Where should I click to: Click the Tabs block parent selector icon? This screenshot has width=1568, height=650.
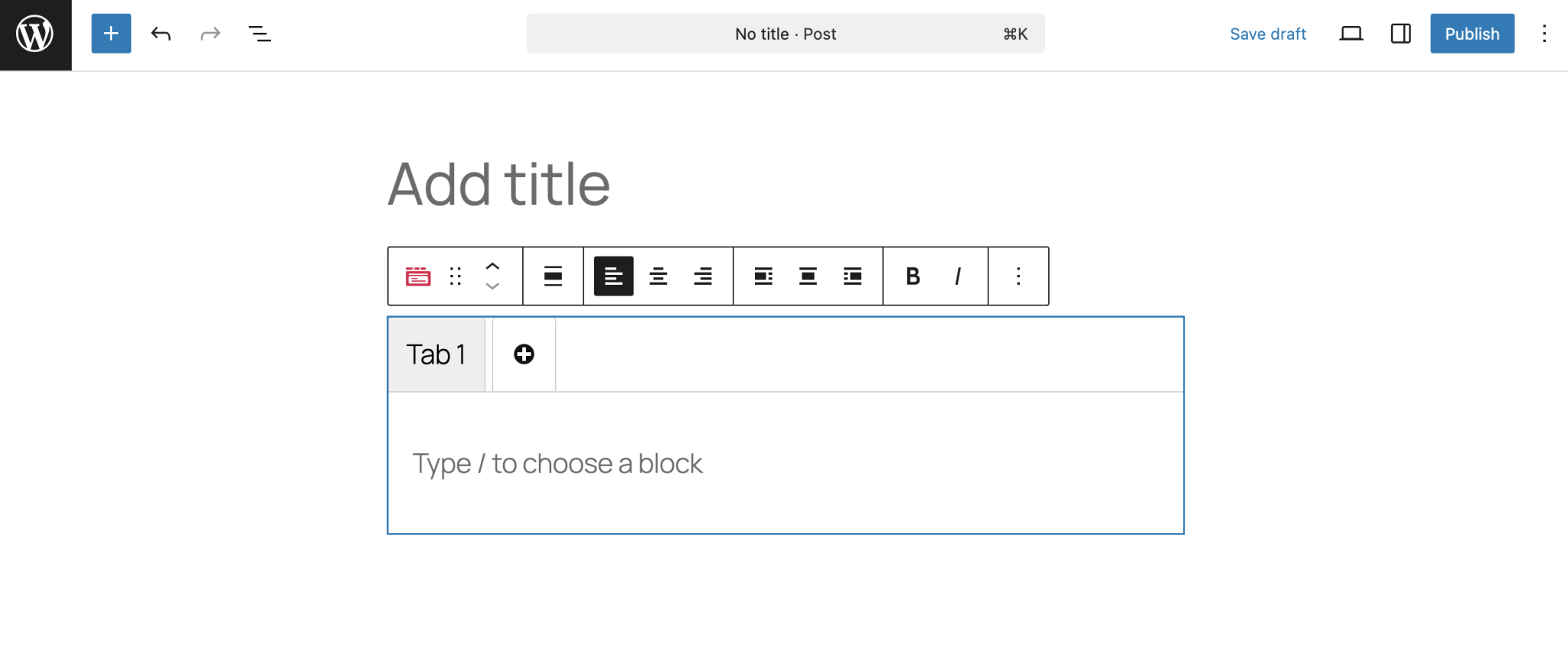click(417, 276)
